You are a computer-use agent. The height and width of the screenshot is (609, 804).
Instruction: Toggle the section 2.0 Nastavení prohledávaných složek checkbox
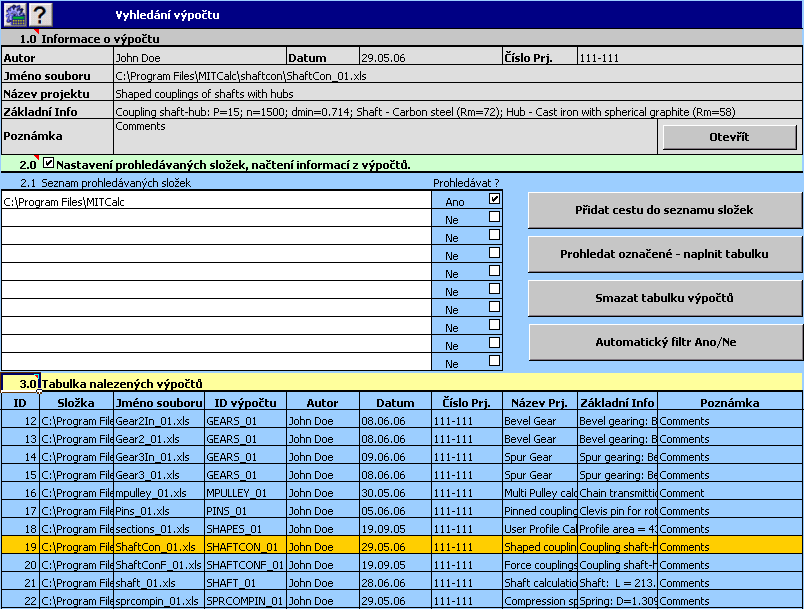48,163
